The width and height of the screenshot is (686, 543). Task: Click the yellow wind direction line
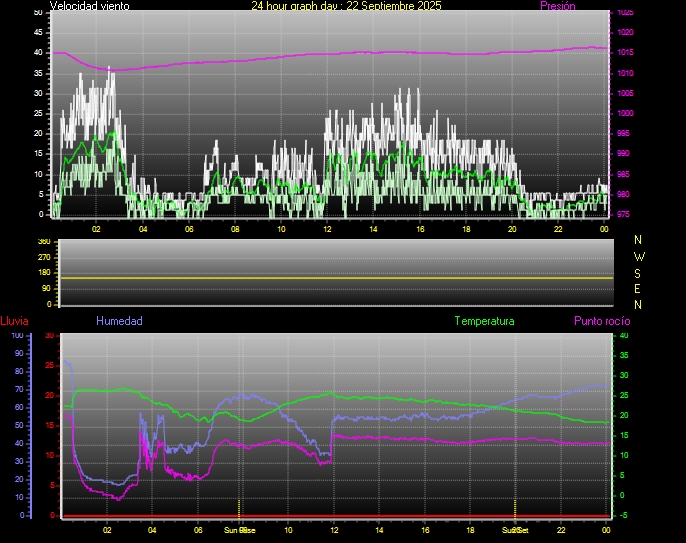coord(335,277)
